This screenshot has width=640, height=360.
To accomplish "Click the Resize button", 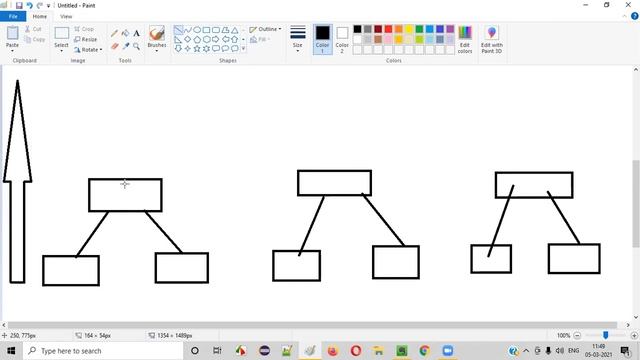I will (x=86, y=39).
